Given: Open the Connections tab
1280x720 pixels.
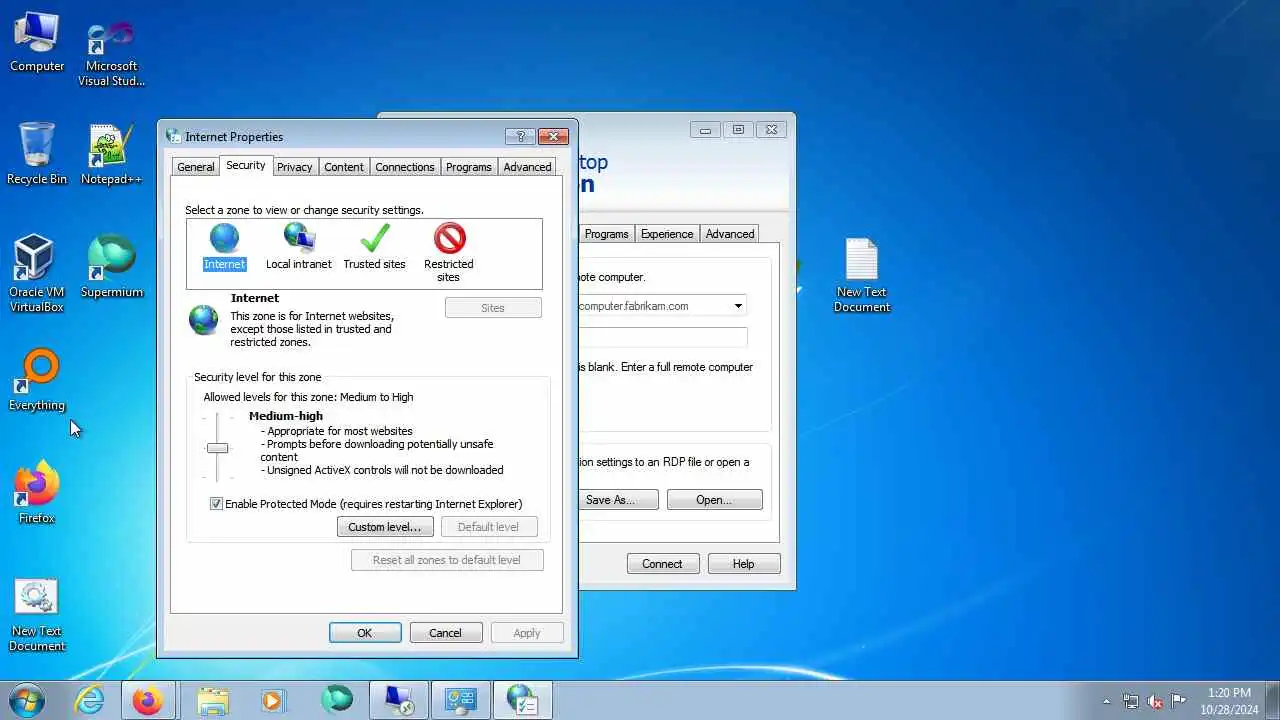Looking at the screenshot, I should click(x=405, y=167).
